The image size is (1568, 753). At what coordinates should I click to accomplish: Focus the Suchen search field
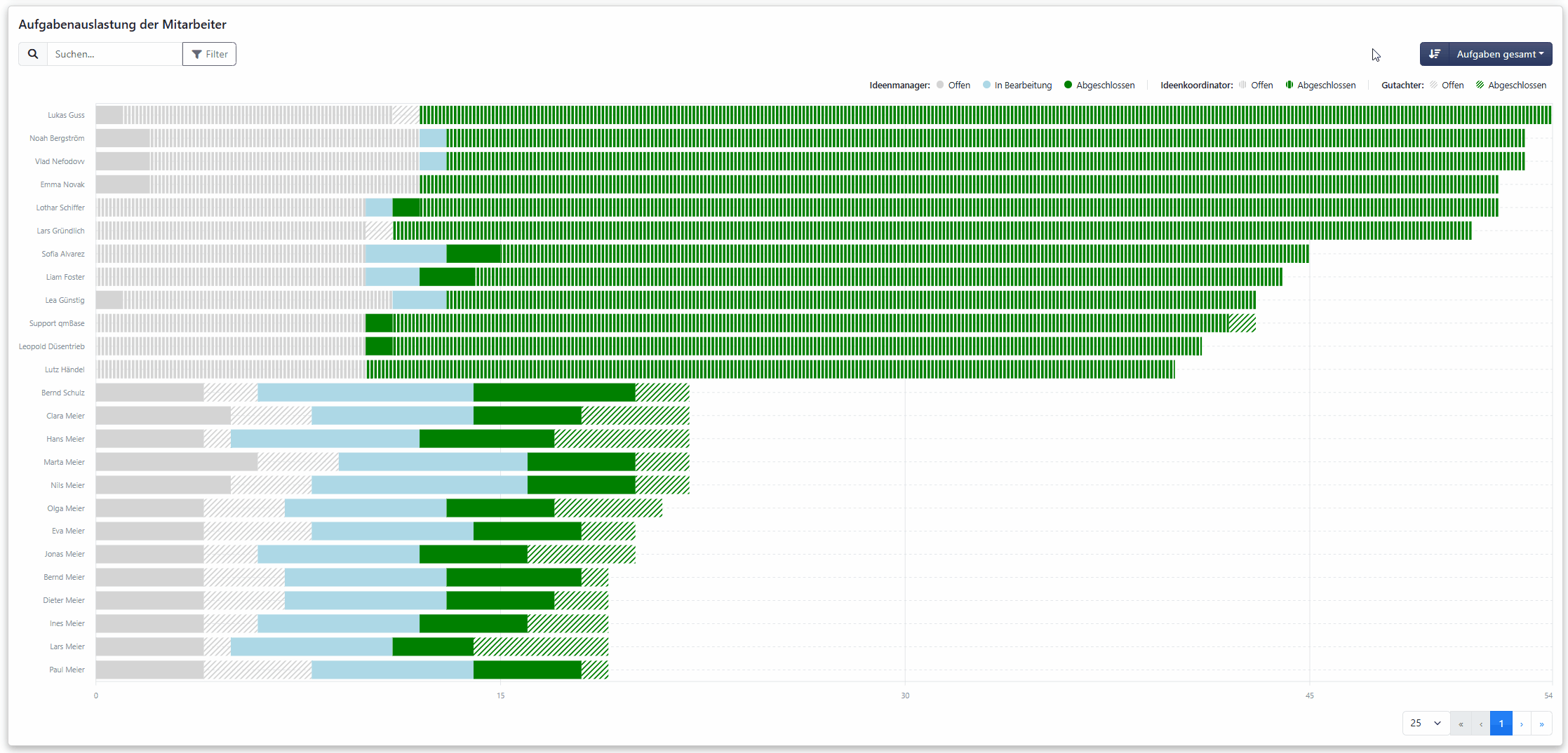(x=114, y=54)
